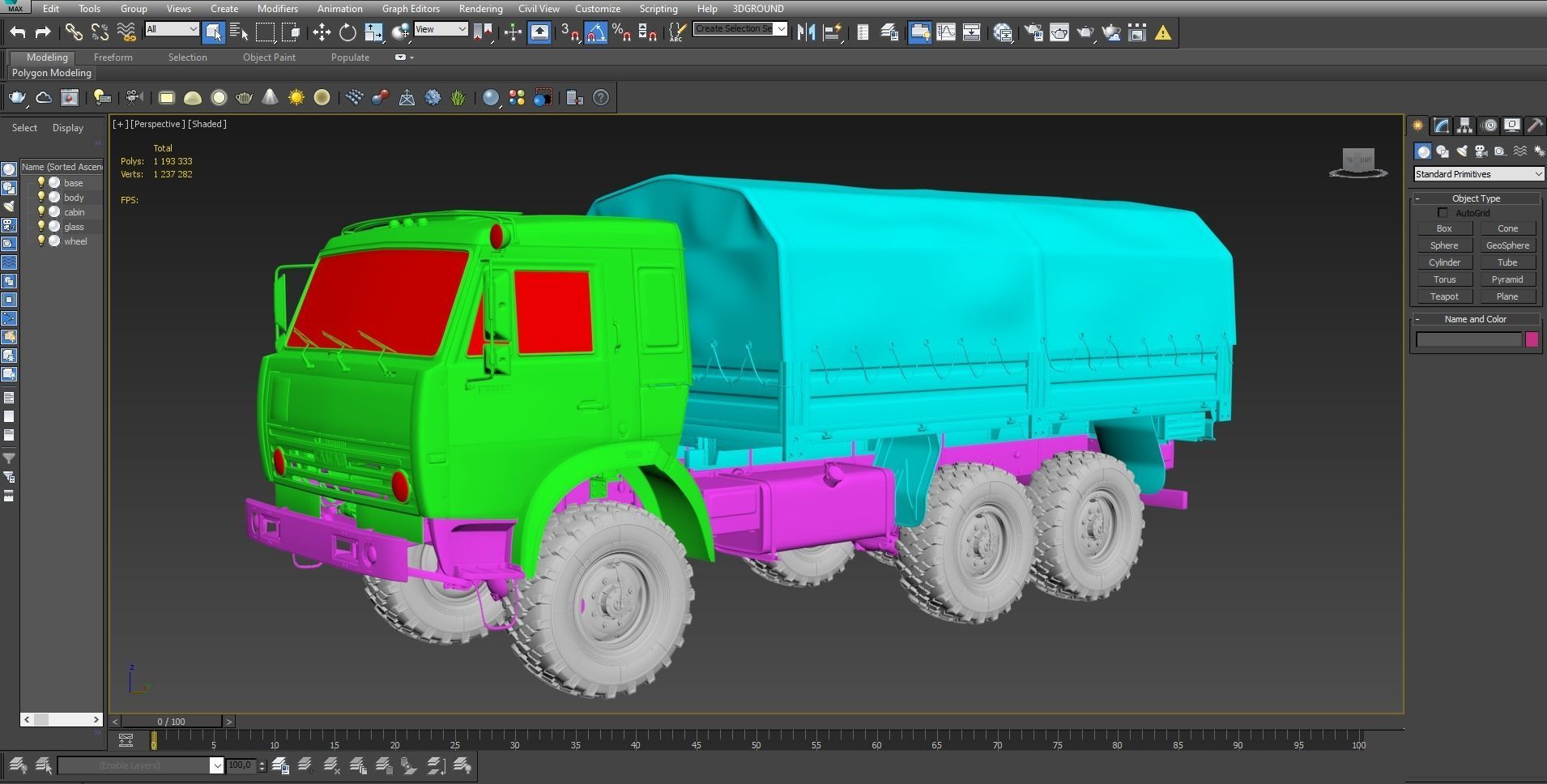The height and width of the screenshot is (784, 1547).
Task: Click the GeoSphere button
Action: (1507, 245)
